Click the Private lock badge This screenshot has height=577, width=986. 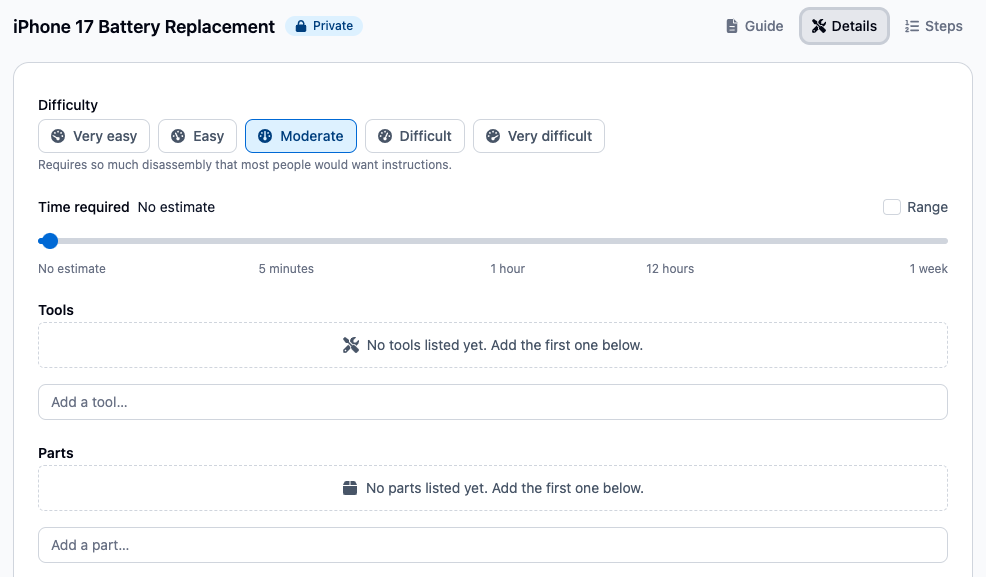(324, 26)
